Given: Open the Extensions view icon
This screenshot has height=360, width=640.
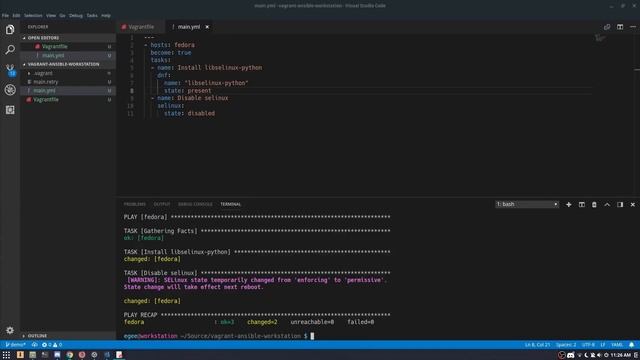Looking at the screenshot, I should click(x=10, y=110).
